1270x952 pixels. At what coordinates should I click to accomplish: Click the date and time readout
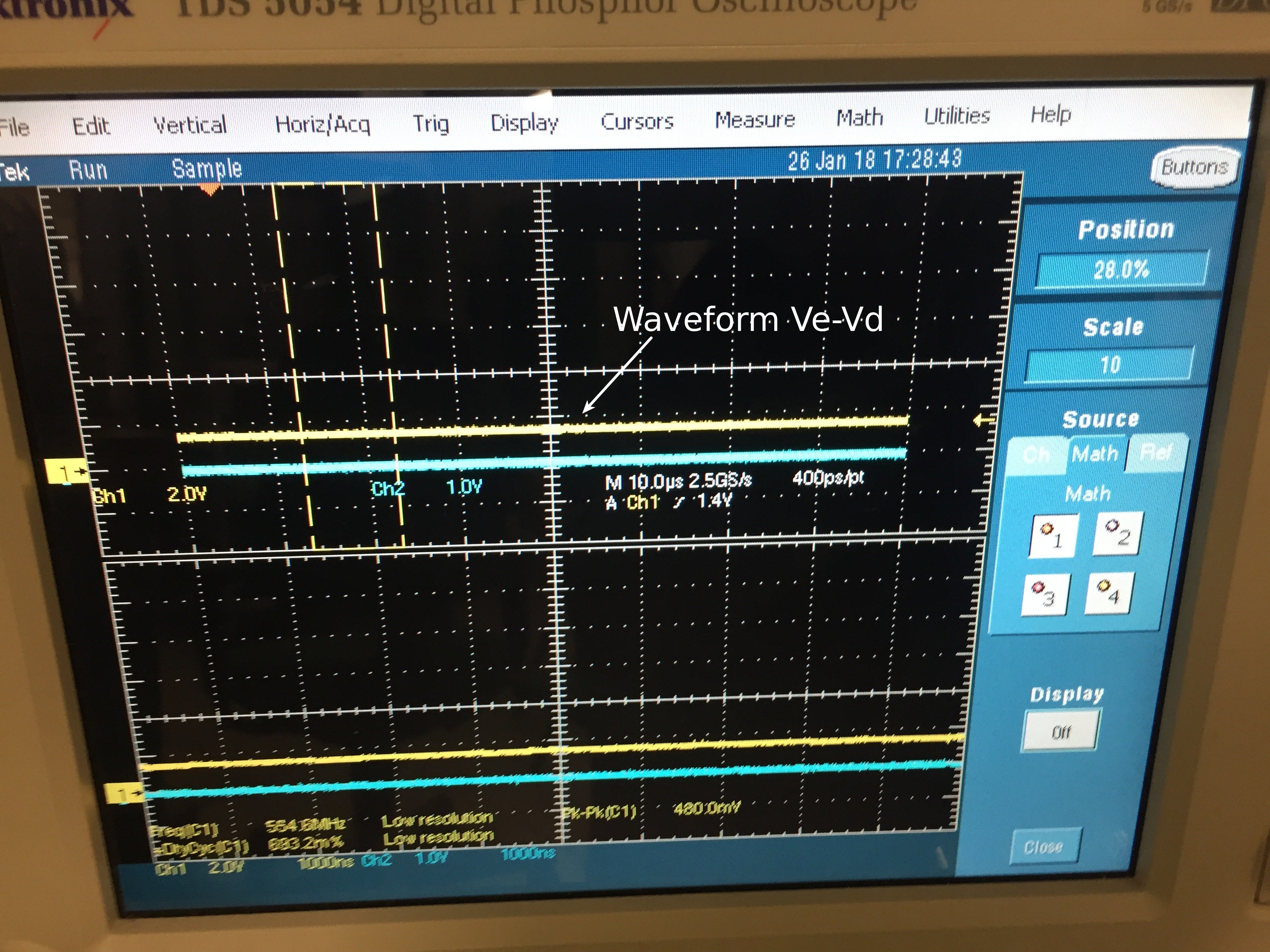coord(874,159)
